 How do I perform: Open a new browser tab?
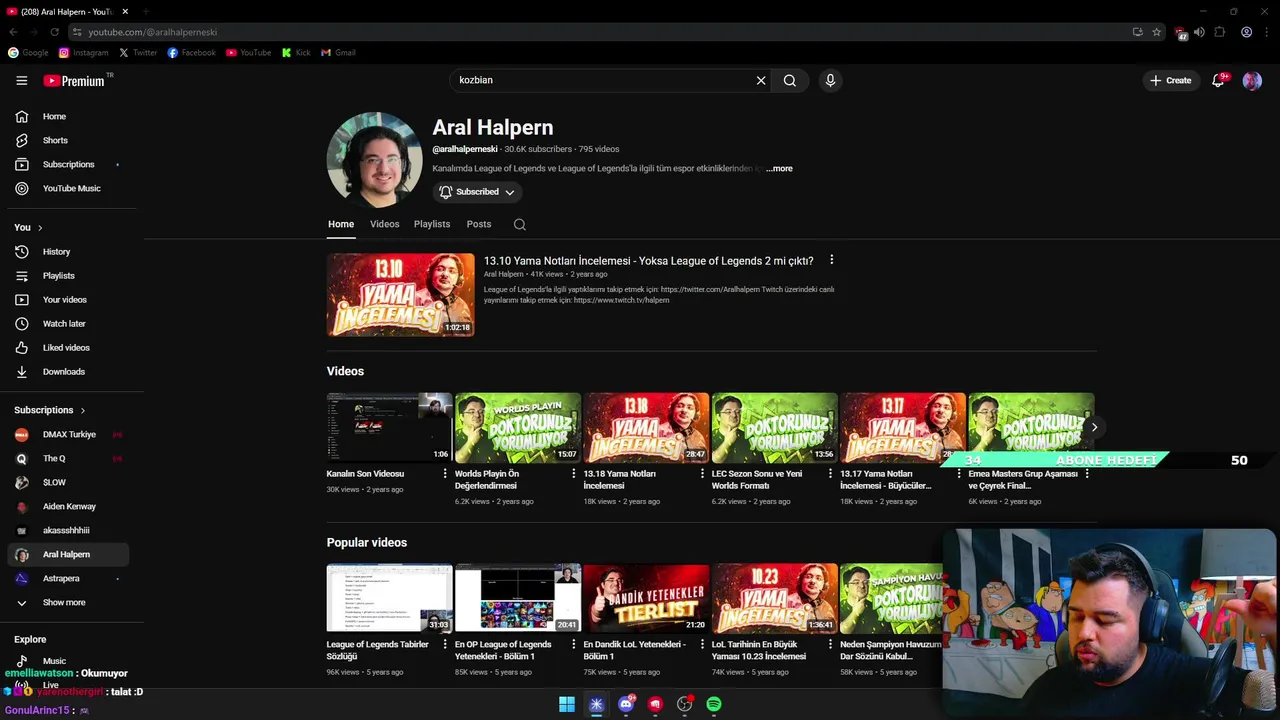click(145, 11)
